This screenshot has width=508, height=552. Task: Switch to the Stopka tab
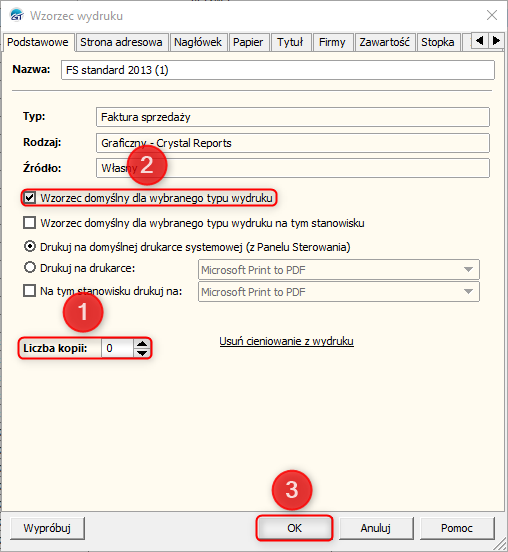[438, 42]
